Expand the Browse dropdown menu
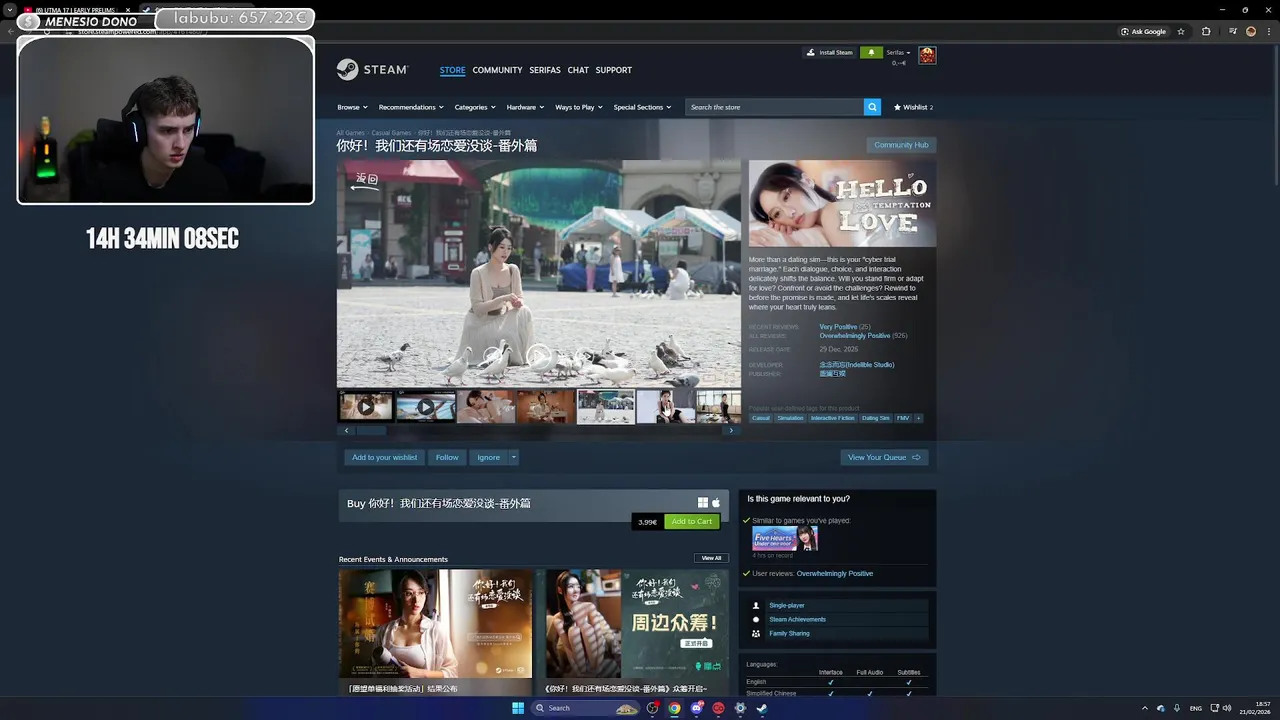The height and width of the screenshot is (720, 1280). click(x=352, y=107)
